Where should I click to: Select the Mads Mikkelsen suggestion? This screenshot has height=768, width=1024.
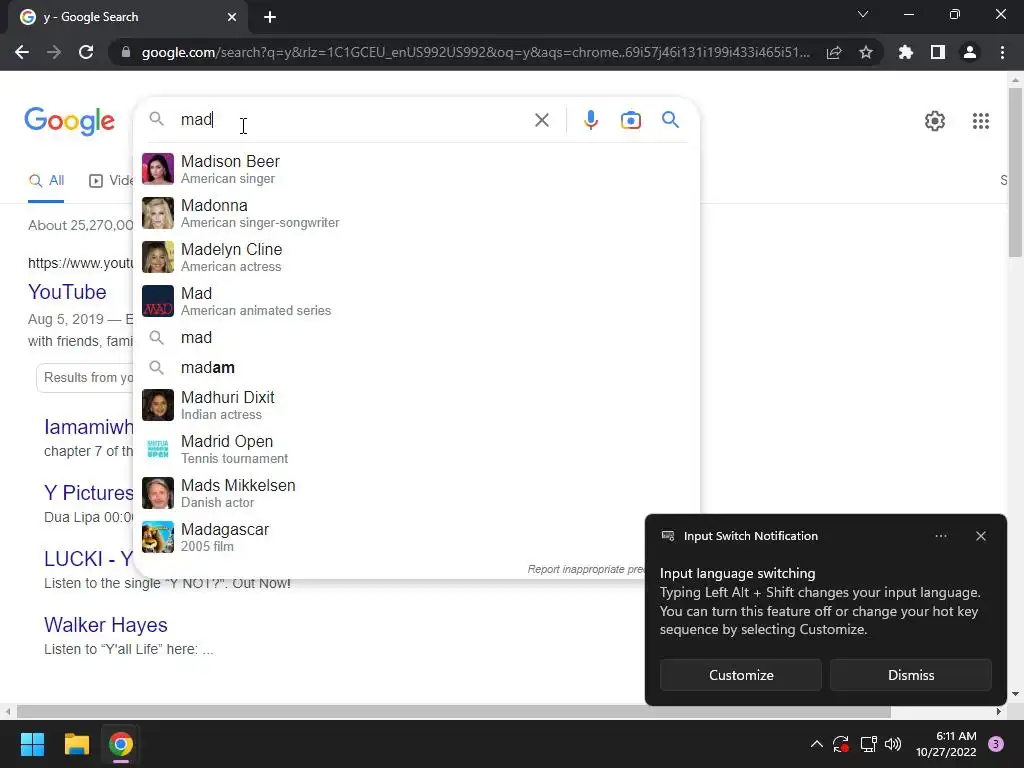click(416, 493)
